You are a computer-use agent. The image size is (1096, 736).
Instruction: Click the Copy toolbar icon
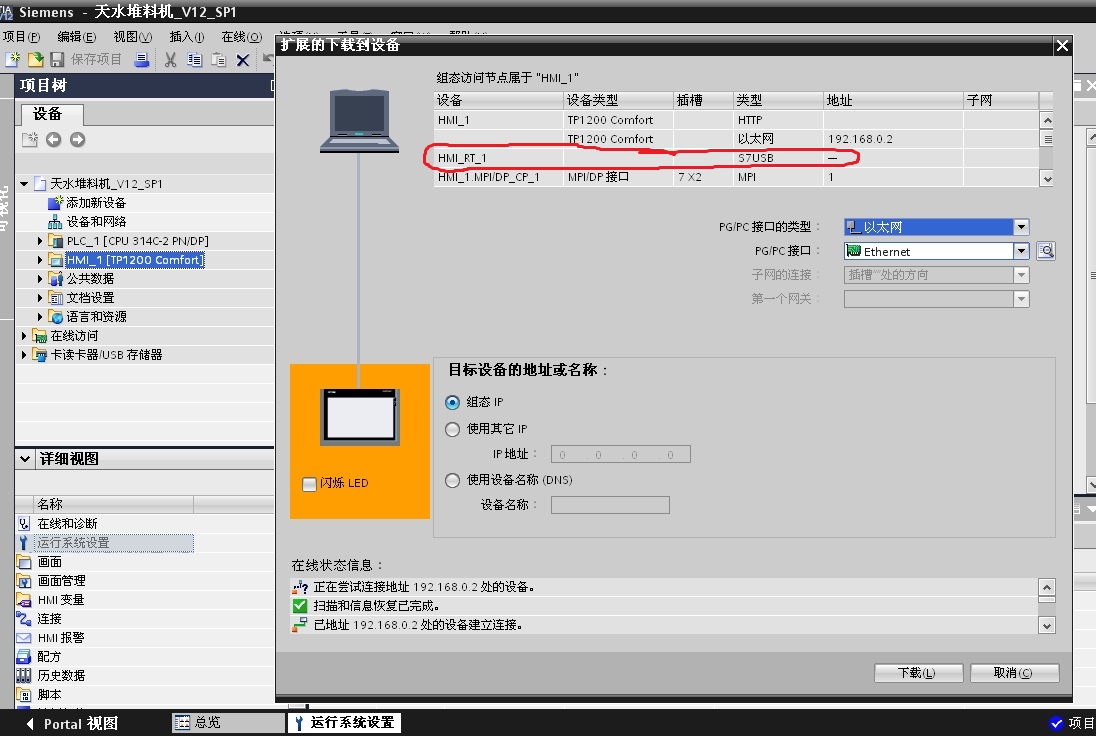(194, 60)
